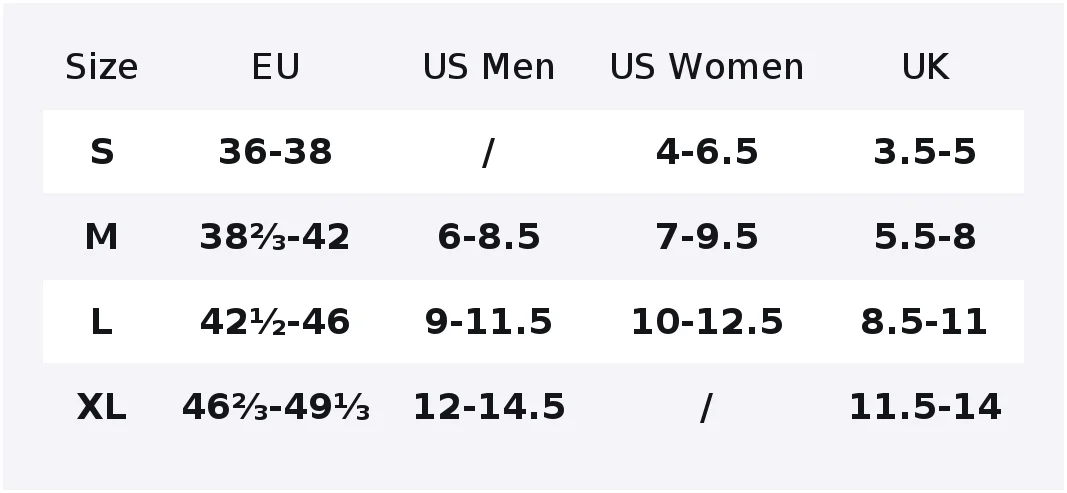Viewport: 1067px width, 493px height.
Task: Click the UK 11.5-14 cell
Action: click(x=925, y=407)
